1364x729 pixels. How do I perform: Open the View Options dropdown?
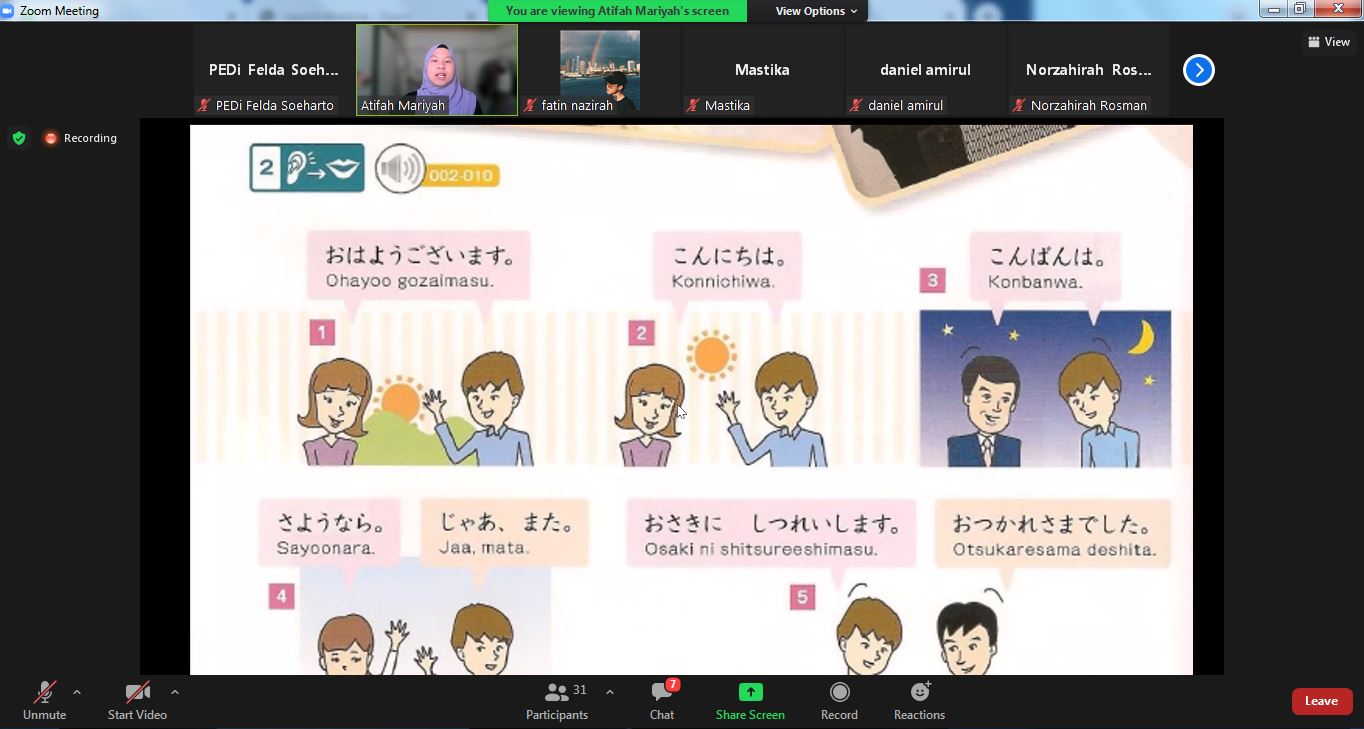pyautogui.click(x=816, y=11)
